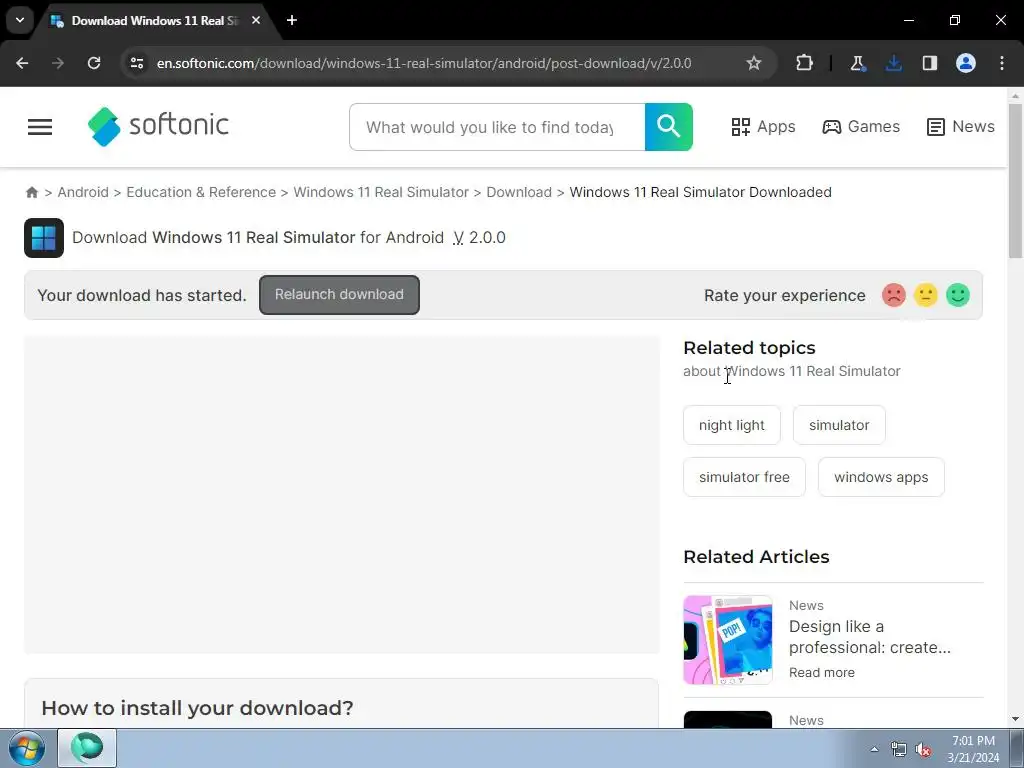Go to Softonic homepage via logo

click(158, 126)
